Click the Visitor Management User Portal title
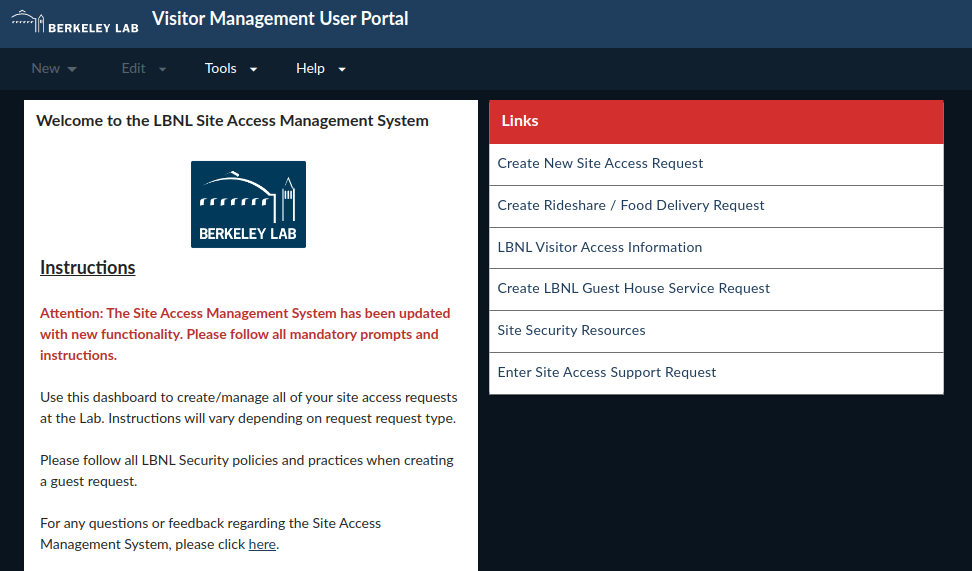Image resolution: width=972 pixels, height=571 pixels. click(280, 19)
